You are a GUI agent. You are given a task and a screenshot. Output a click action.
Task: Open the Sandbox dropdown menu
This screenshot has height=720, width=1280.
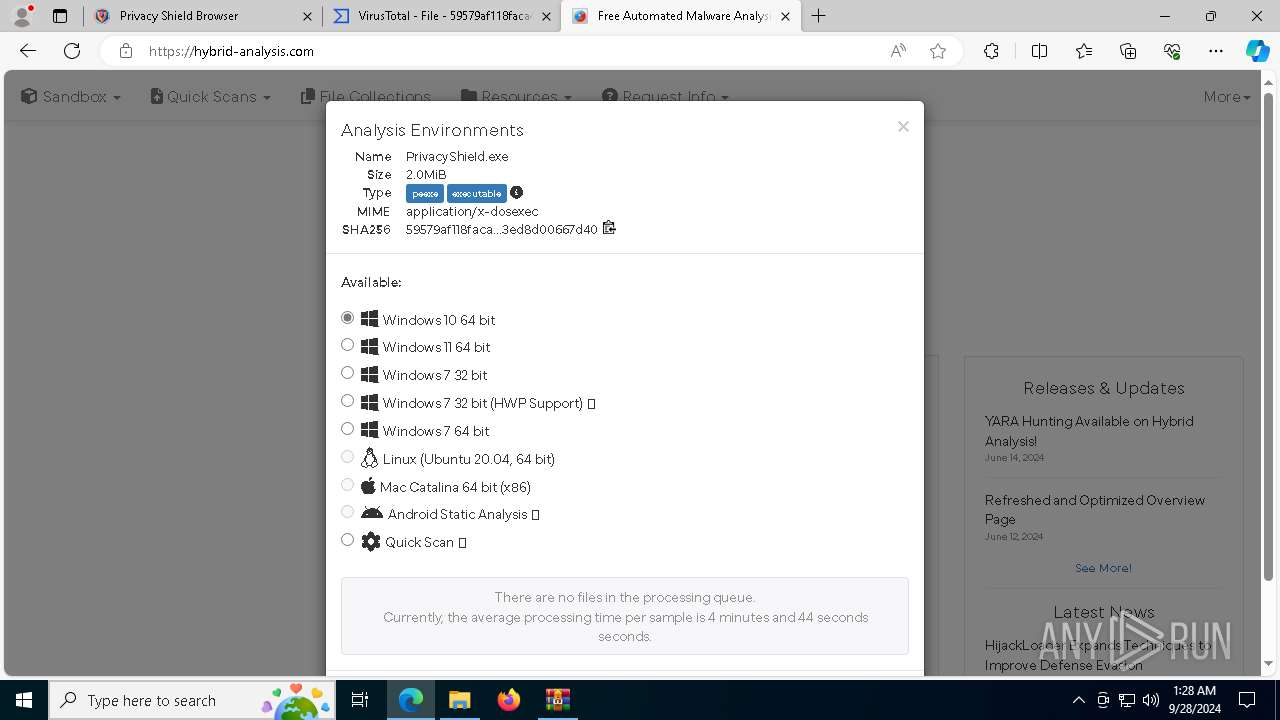[71, 97]
